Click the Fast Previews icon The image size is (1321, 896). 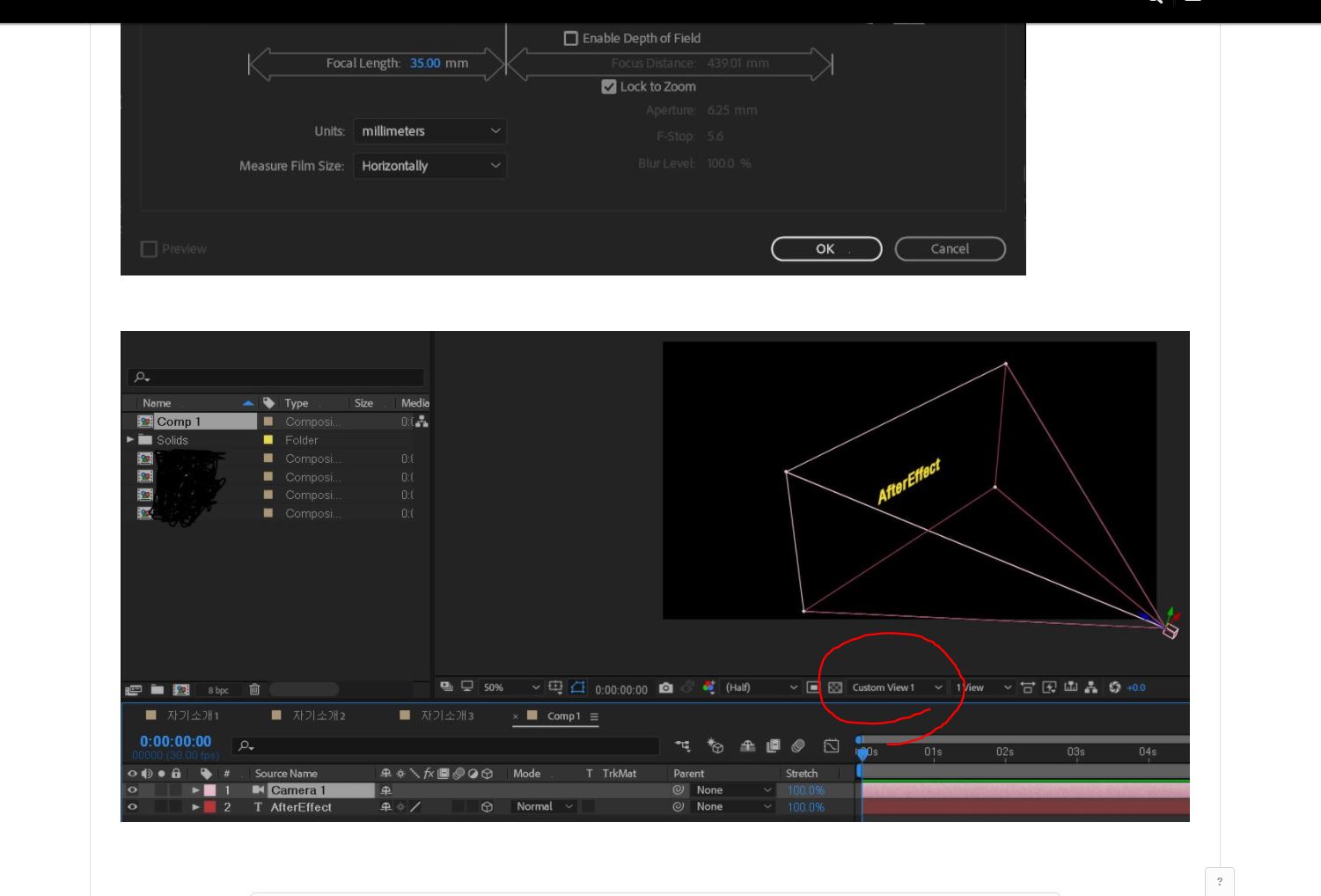(x=1049, y=687)
